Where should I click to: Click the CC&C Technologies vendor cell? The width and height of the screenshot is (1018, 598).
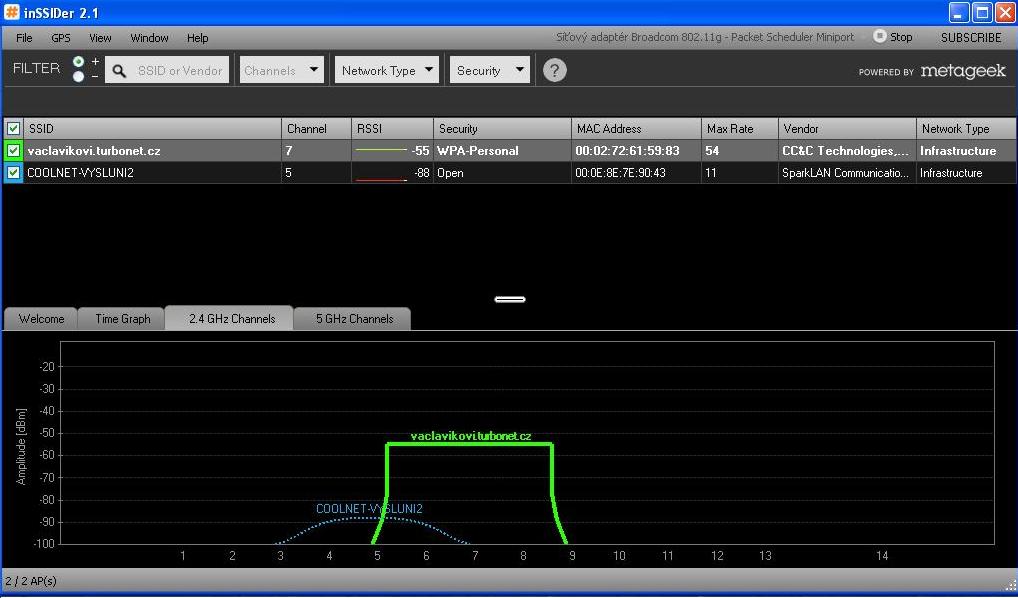pyautogui.click(x=845, y=151)
